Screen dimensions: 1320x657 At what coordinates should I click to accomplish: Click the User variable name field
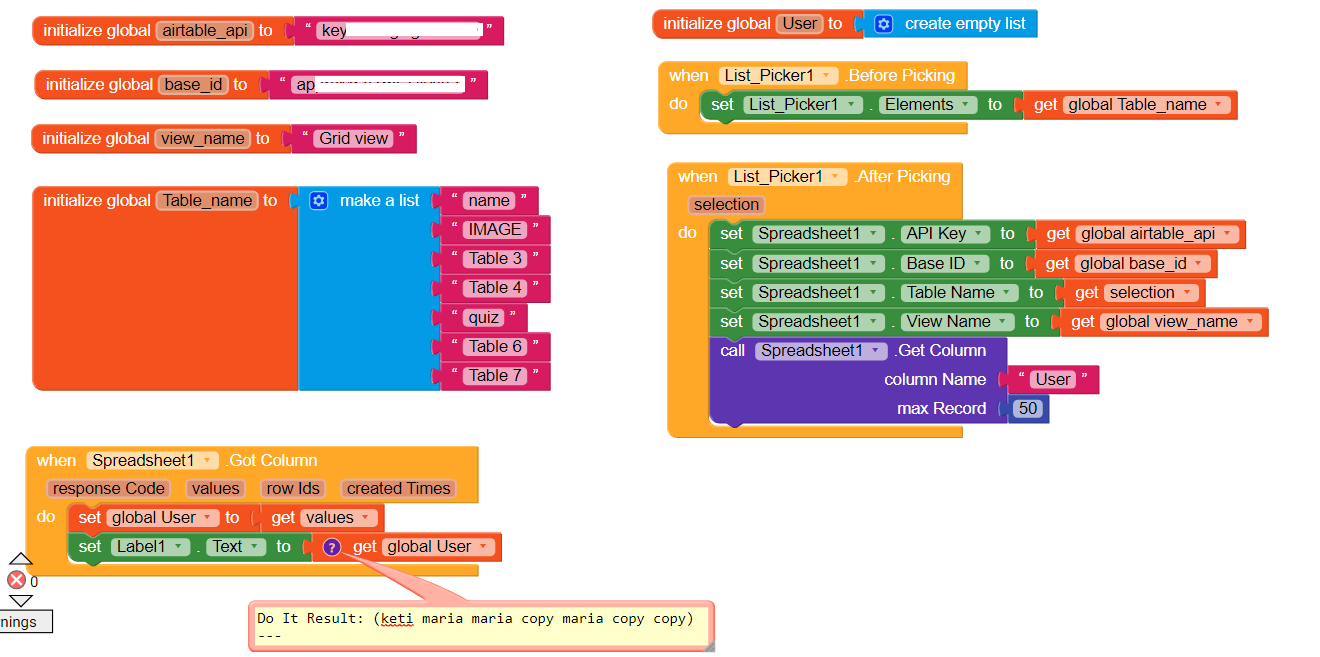[x=800, y=24]
